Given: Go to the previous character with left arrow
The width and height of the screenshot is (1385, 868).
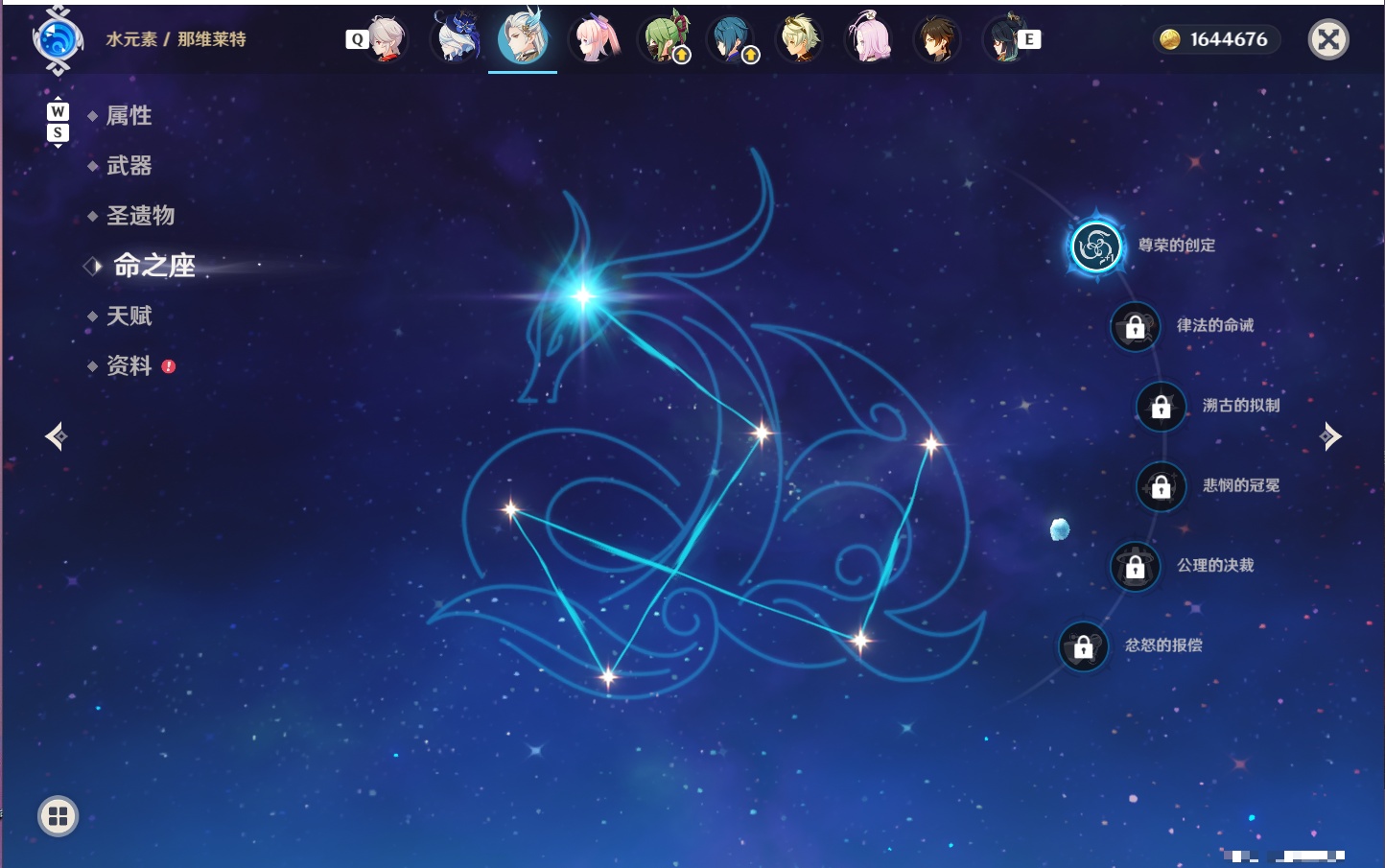Looking at the screenshot, I should click(x=56, y=436).
